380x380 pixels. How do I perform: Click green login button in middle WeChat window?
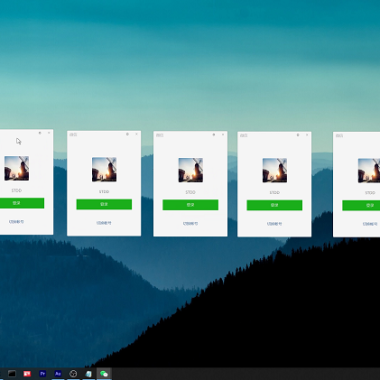[190, 205]
